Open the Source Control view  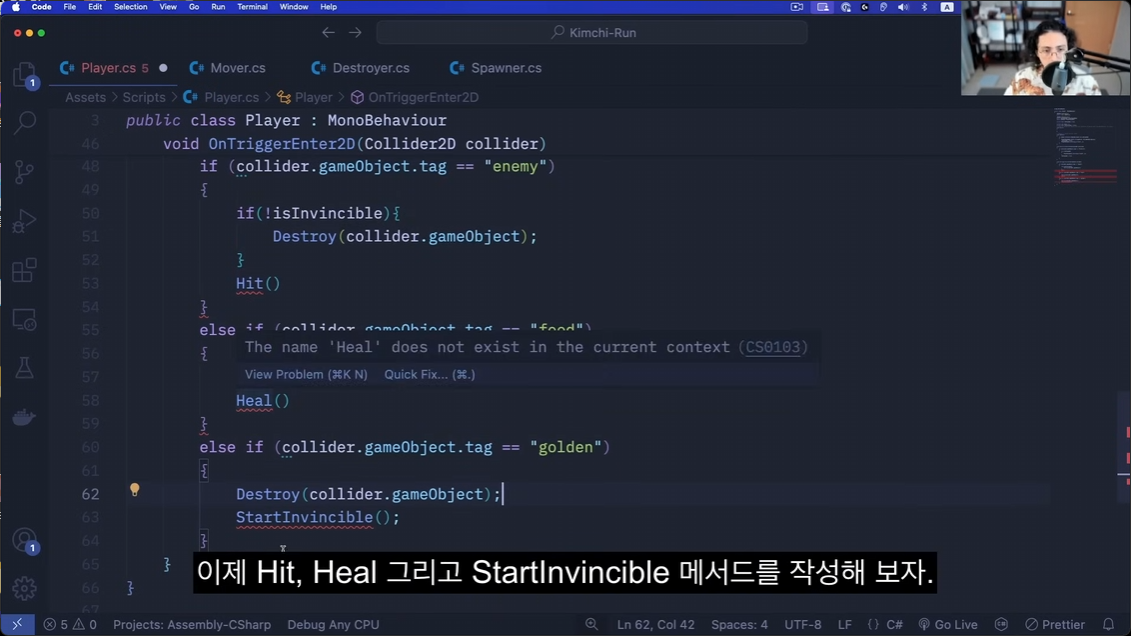pyautogui.click(x=25, y=172)
